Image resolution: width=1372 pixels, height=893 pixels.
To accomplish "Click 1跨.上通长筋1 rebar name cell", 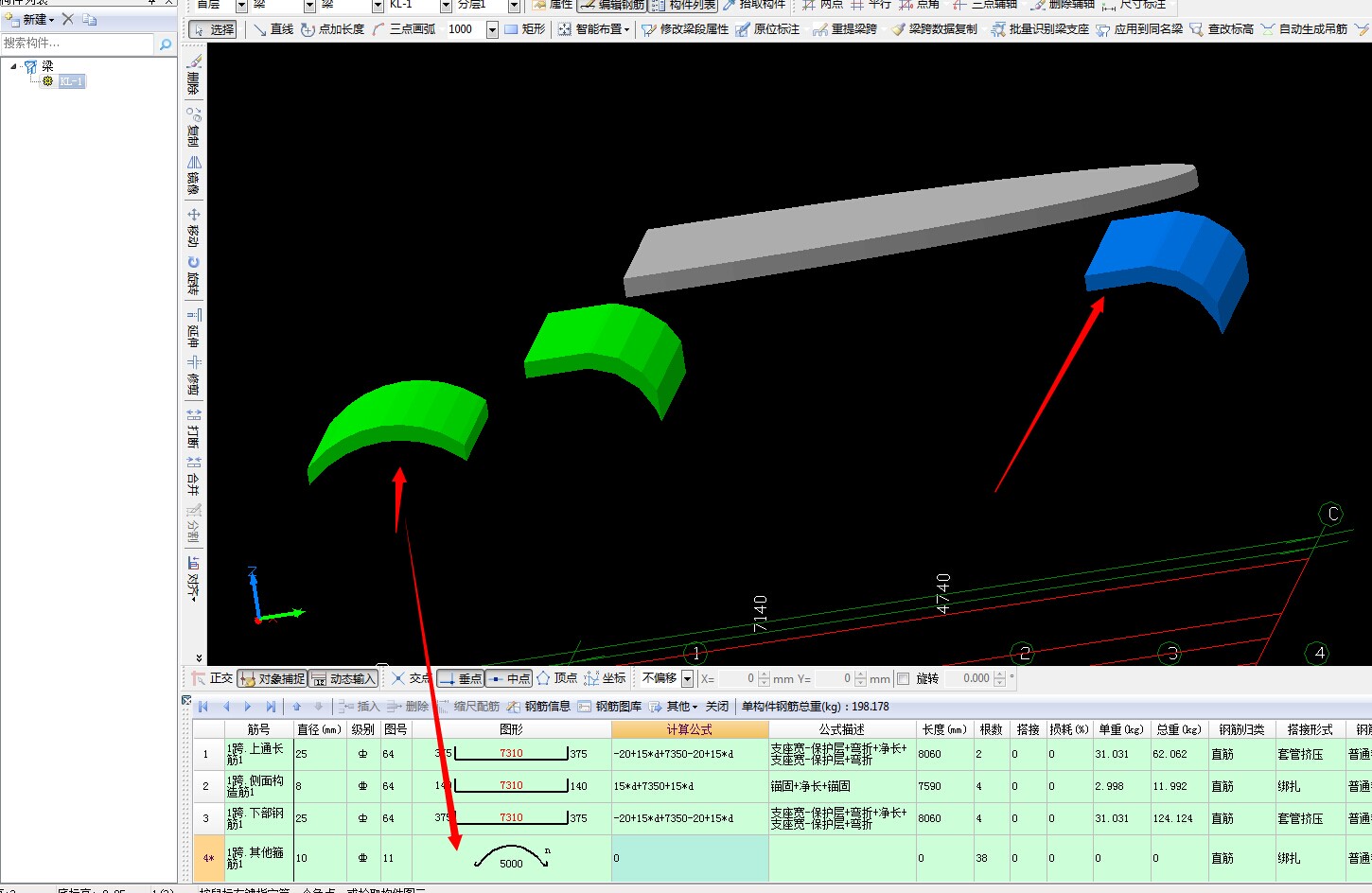I will [x=257, y=754].
